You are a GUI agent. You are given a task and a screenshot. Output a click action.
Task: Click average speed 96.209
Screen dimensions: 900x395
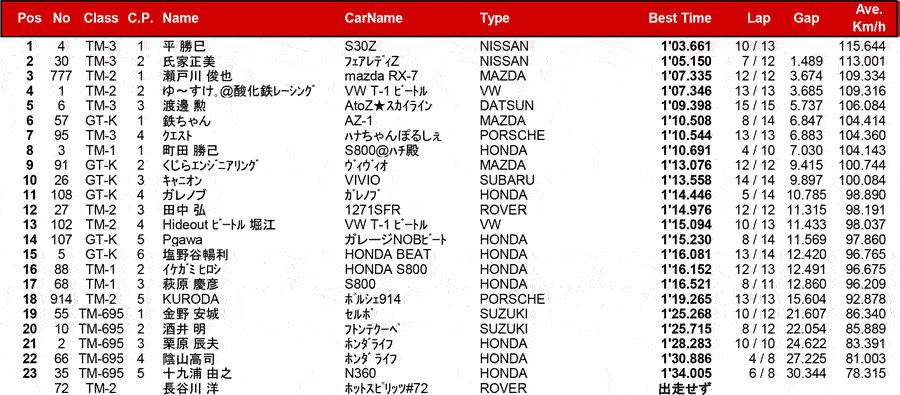click(x=867, y=284)
